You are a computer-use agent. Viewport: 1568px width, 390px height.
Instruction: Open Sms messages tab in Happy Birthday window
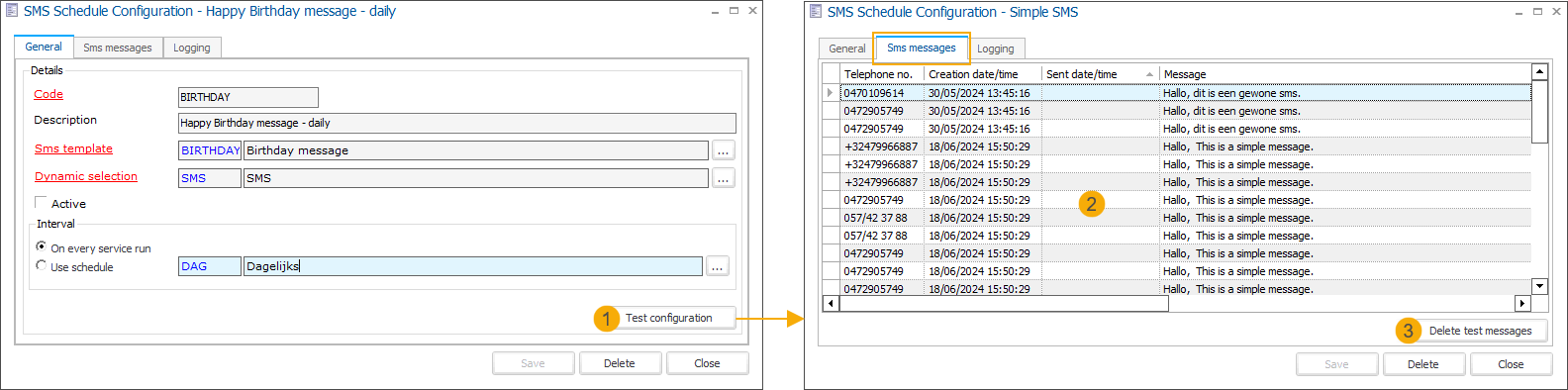118,48
